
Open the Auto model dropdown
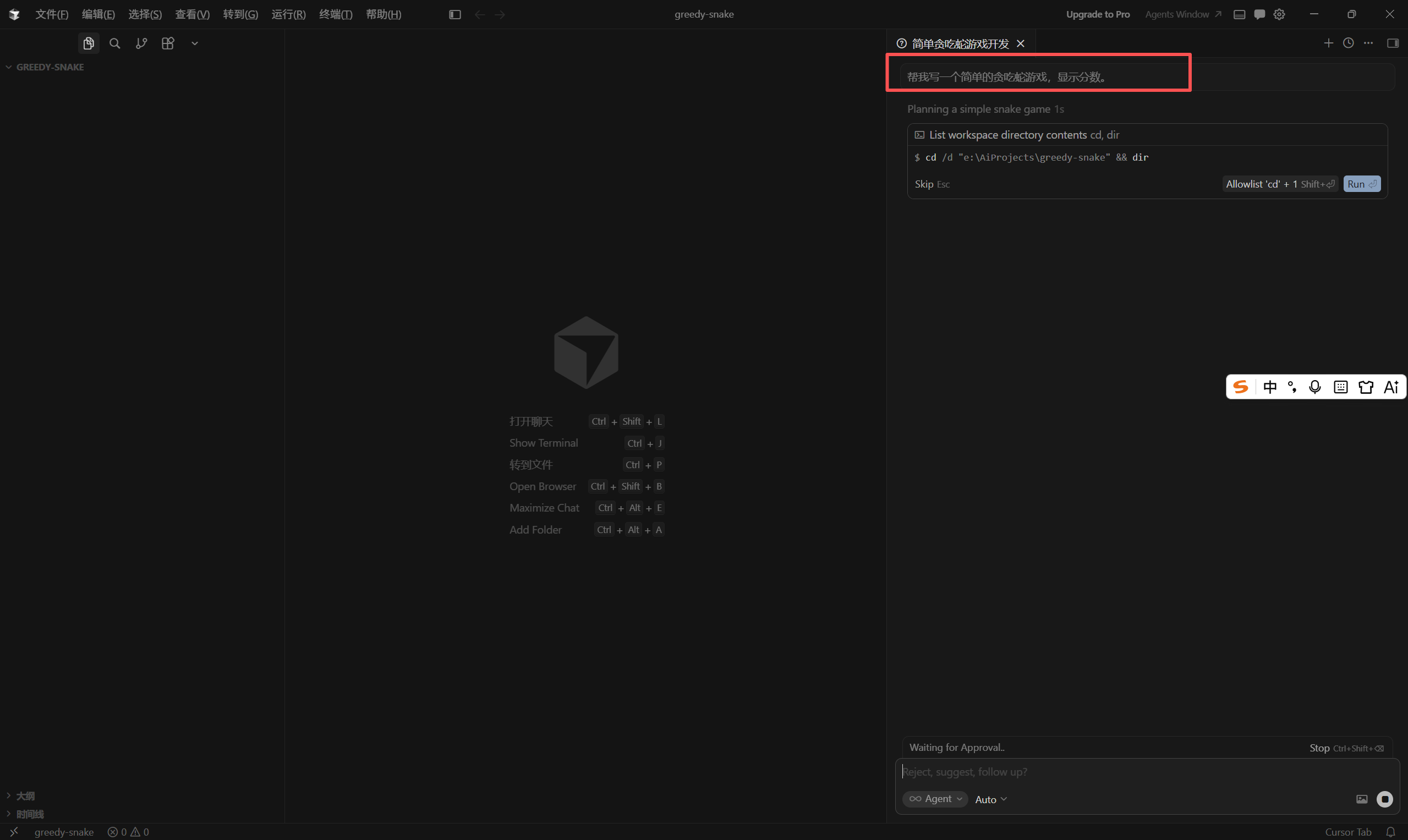[991, 799]
